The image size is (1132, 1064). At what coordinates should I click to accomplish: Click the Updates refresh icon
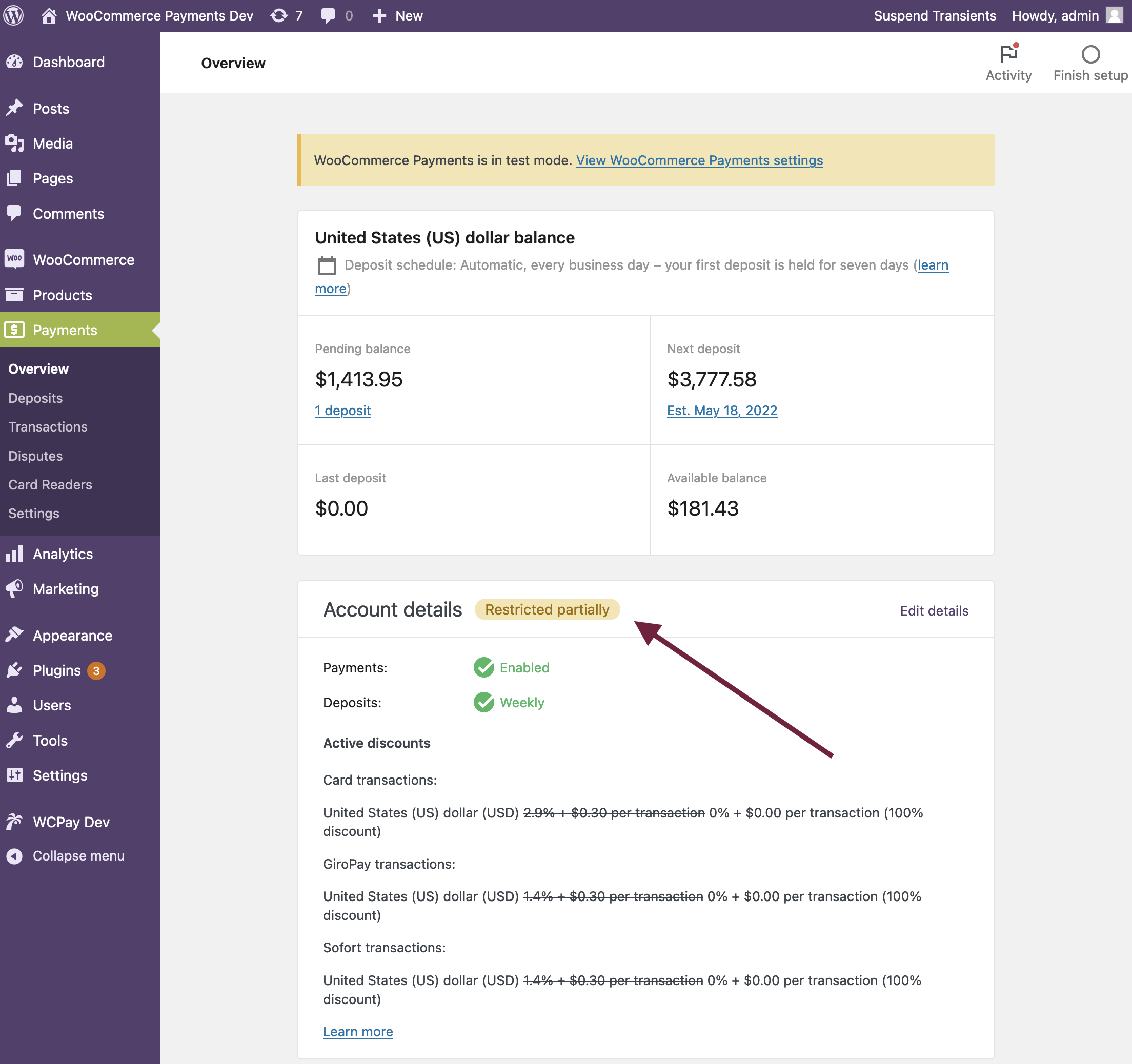click(x=279, y=15)
